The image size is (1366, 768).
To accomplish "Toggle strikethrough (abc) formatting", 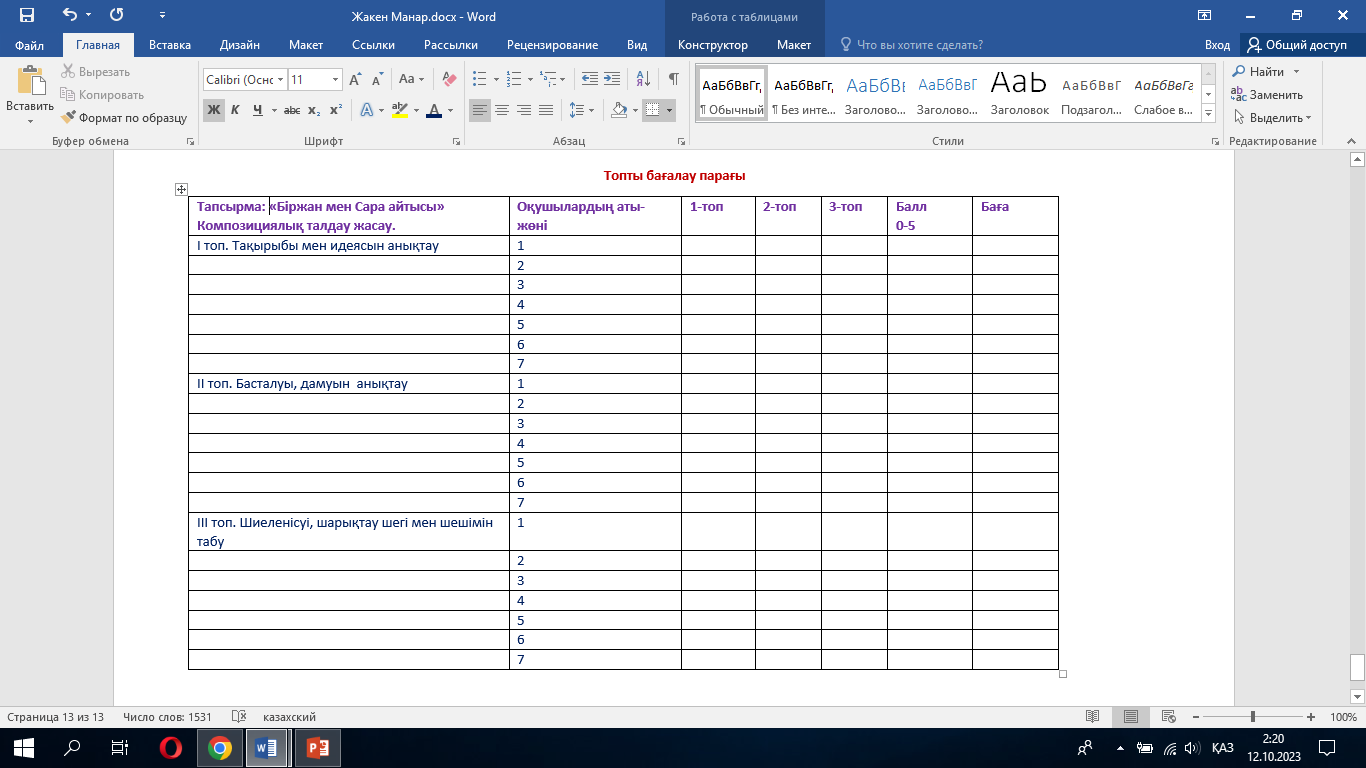I will click(291, 110).
